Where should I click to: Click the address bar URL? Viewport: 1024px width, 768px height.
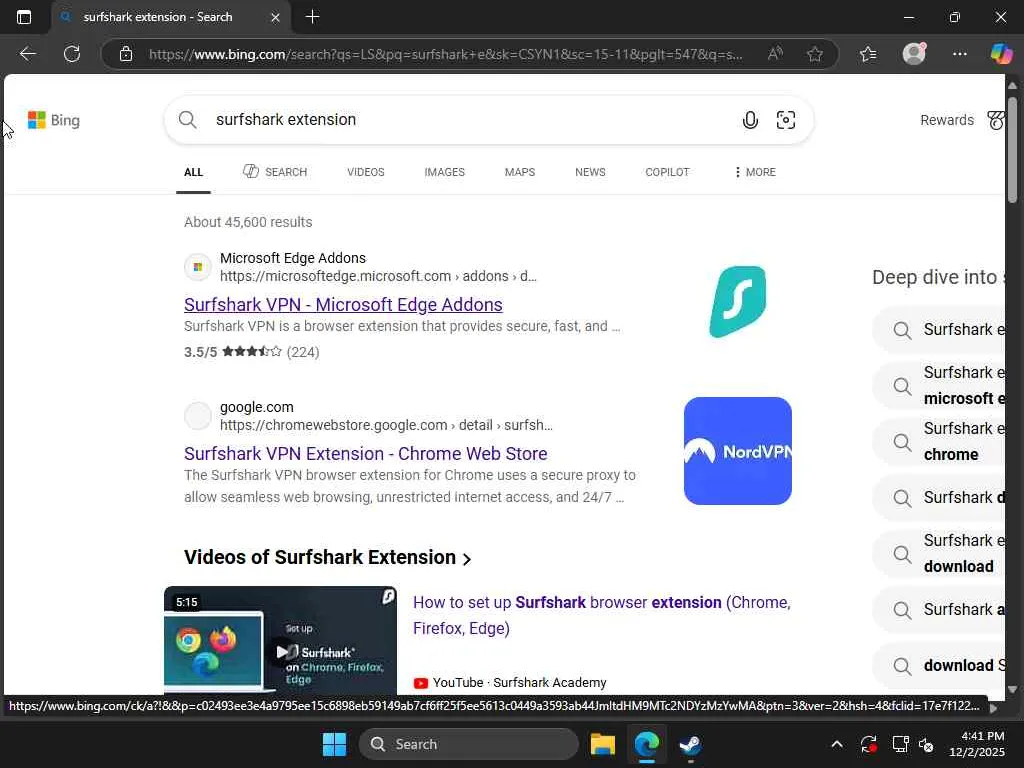tap(445, 54)
